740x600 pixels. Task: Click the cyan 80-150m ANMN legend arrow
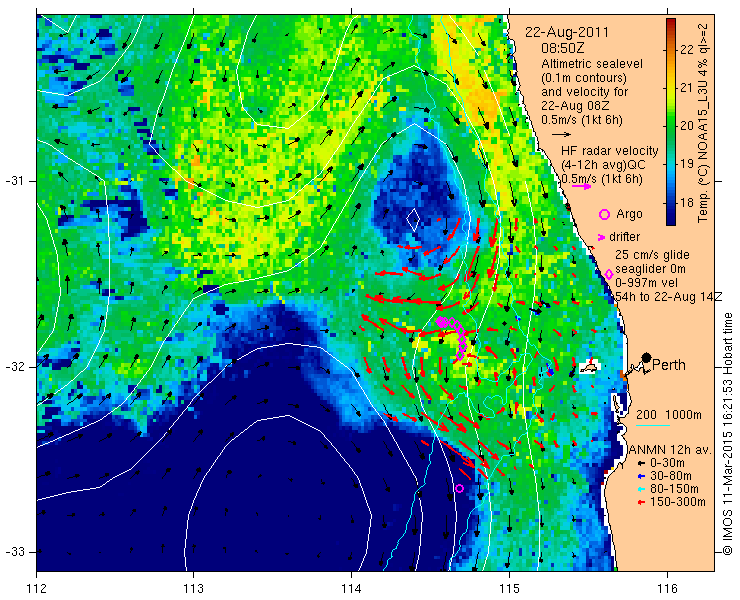coord(641,489)
